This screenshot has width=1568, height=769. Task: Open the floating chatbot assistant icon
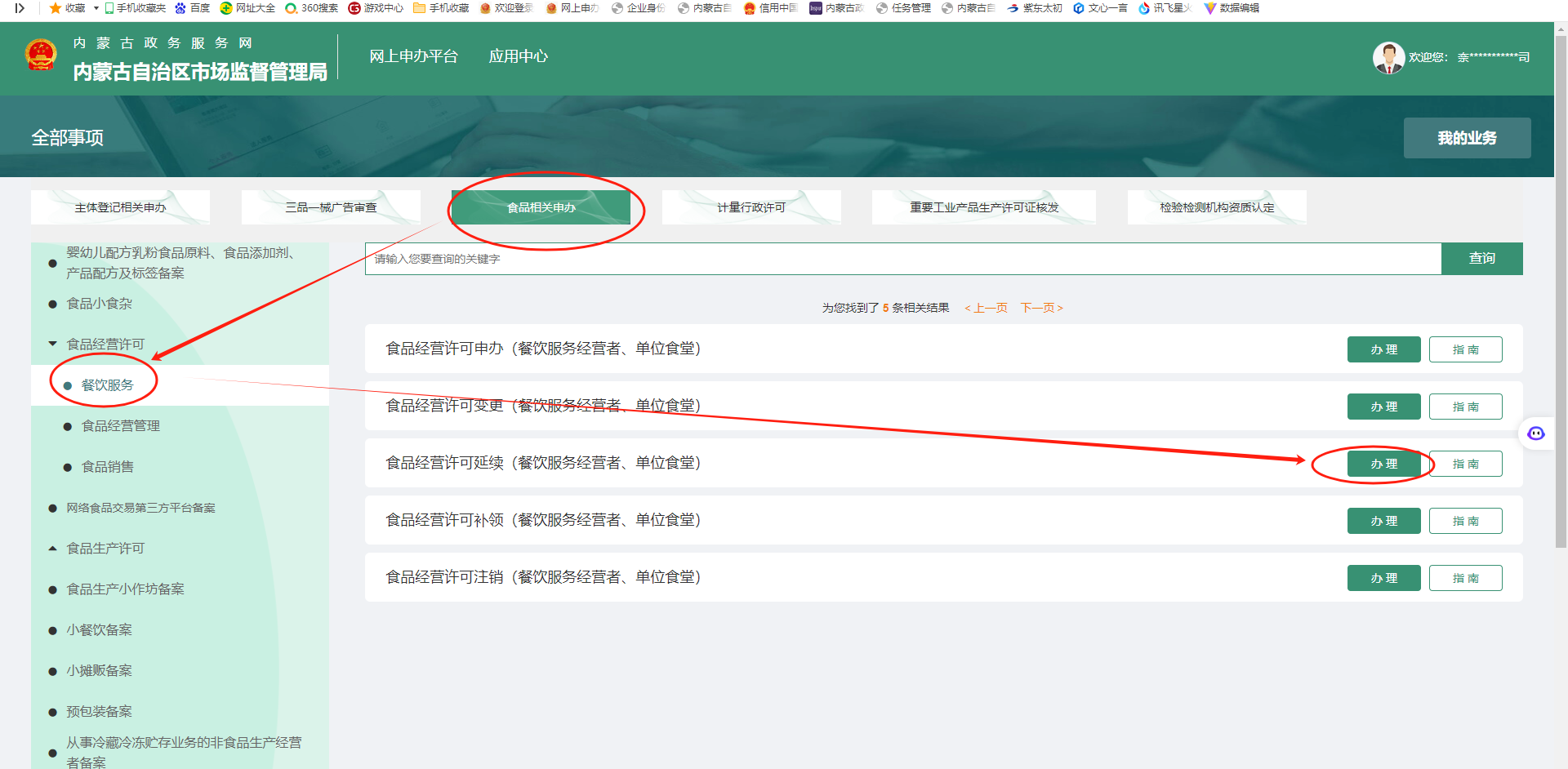coord(1535,433)
